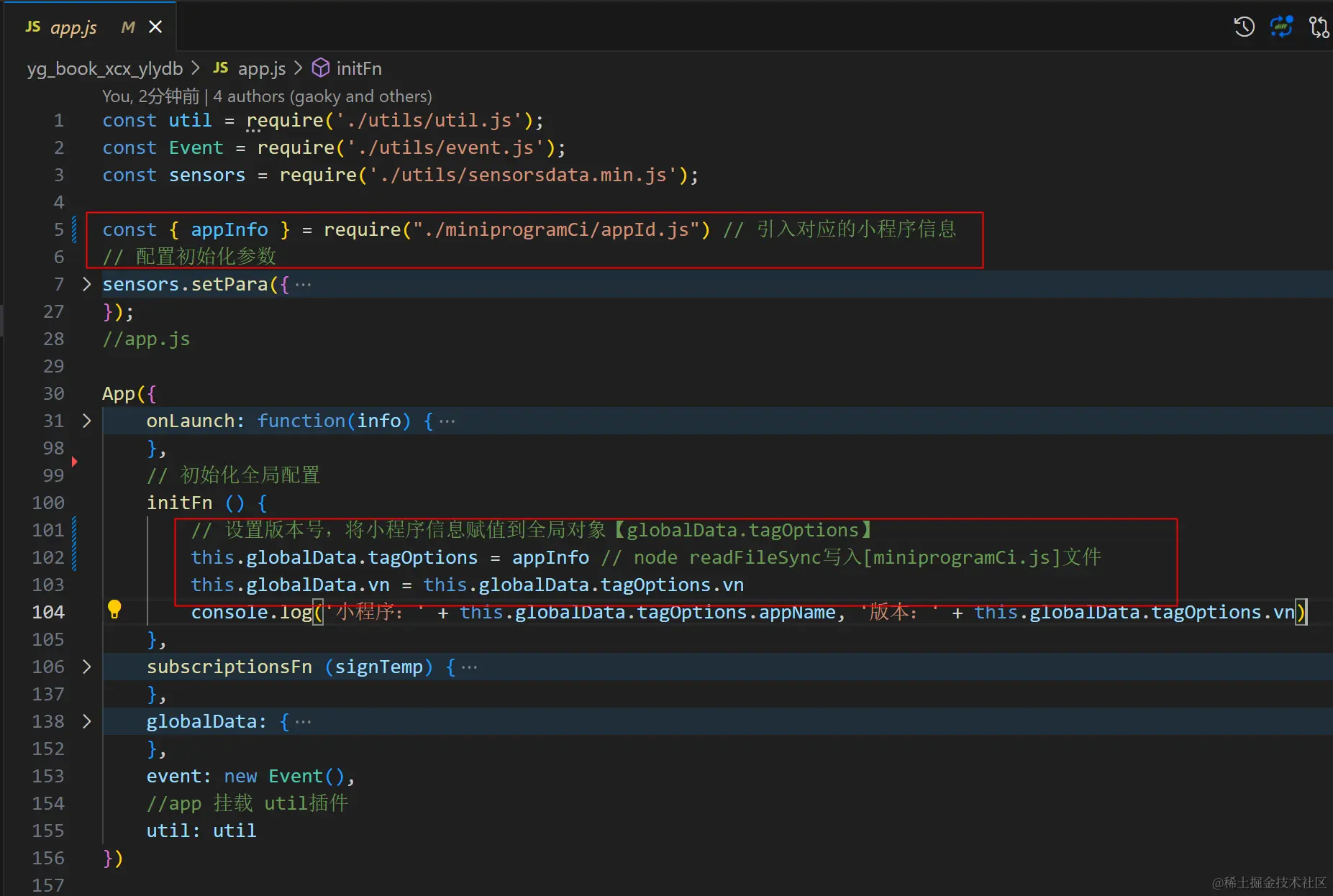Screen dimensions: 1333x896
Task: Click the '//app 挂载 util插件' comment
Action: [247, 803]
